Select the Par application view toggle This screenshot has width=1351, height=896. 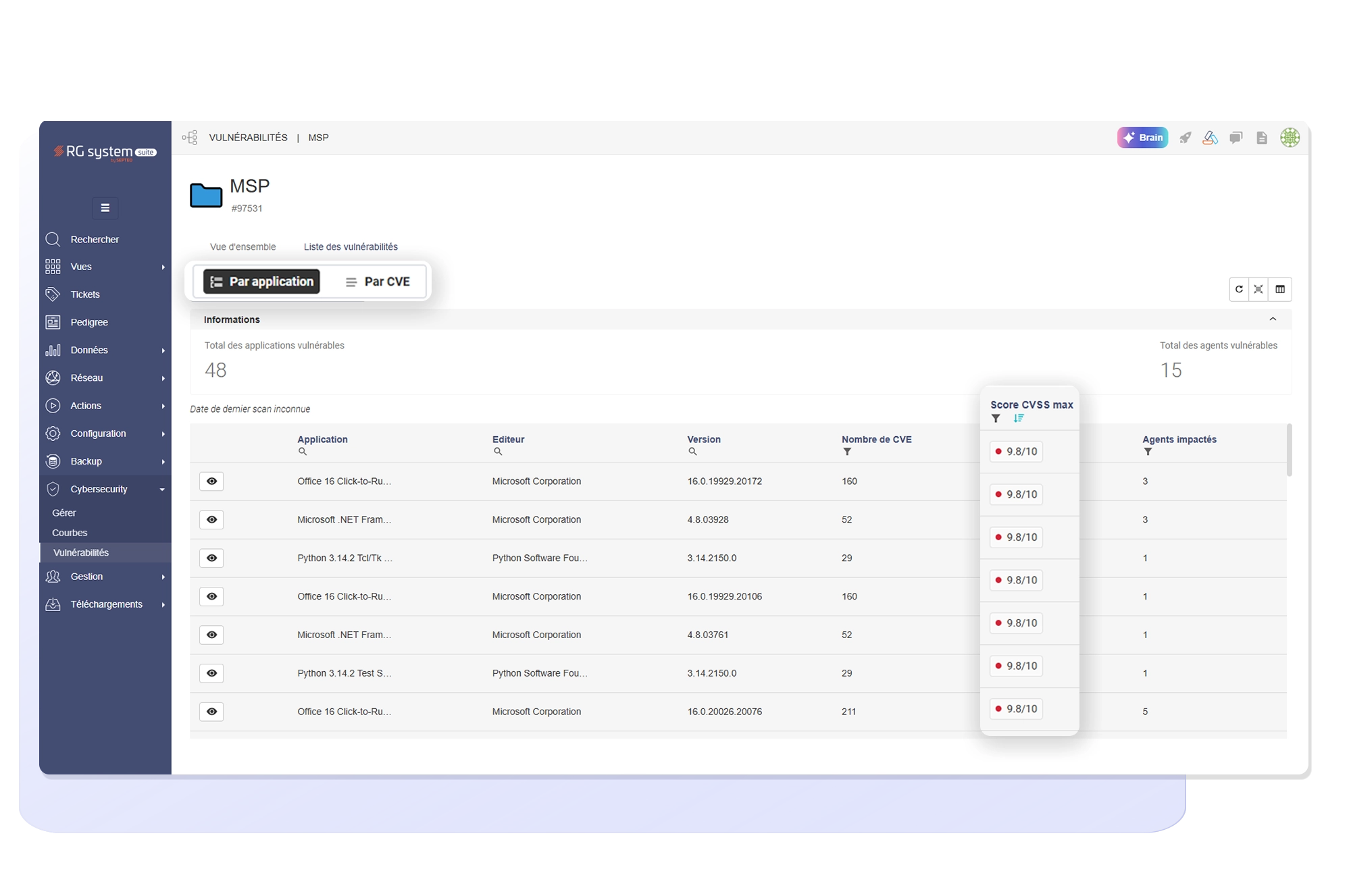[x=261, y=282]
